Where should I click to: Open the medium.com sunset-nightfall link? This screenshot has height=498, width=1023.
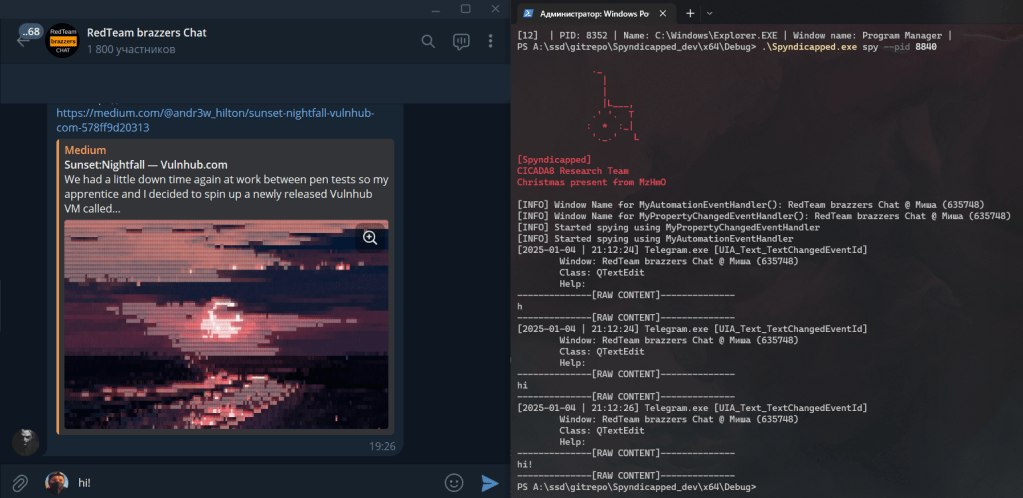215,120
